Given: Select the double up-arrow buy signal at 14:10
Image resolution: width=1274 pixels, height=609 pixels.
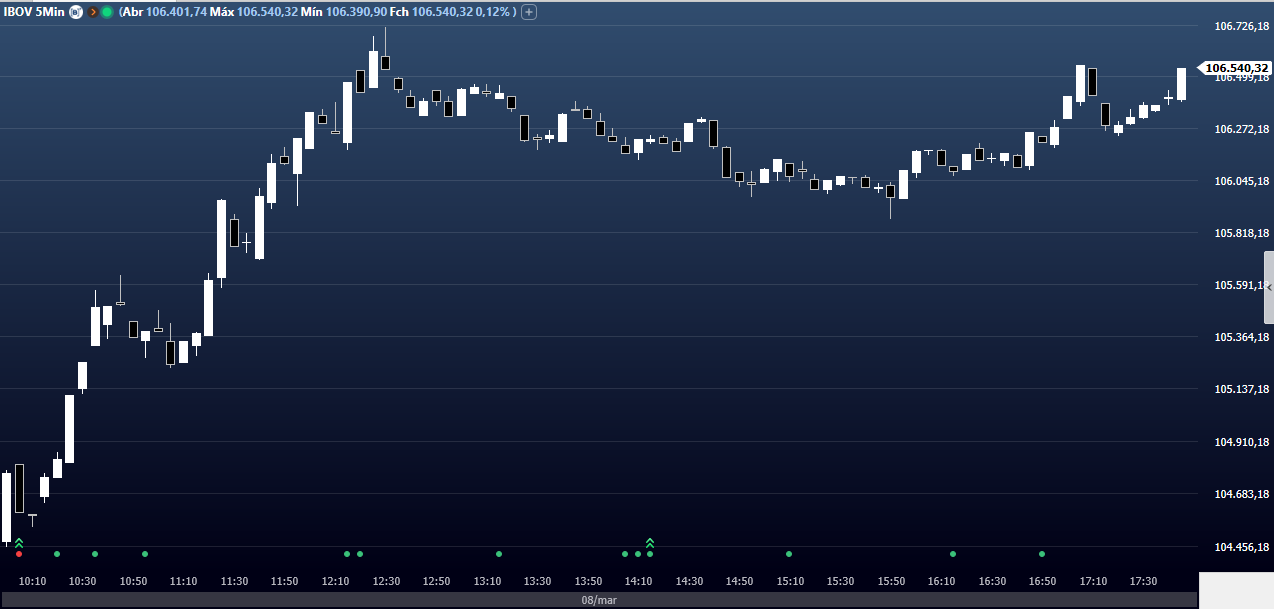Looking at the screenshot, I should pyautogui.click(x=650, y=543).
